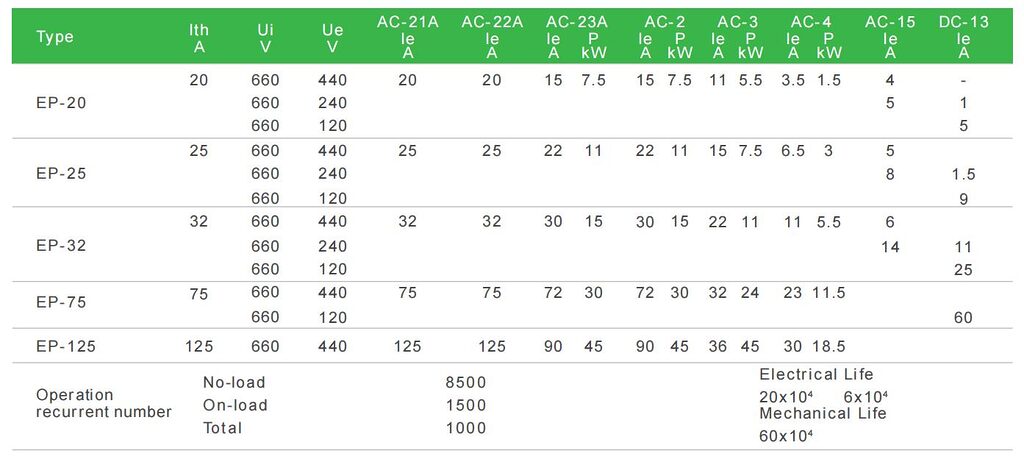The height and width of the screenshot is (459, 1024).
Task: Select the Ith column header
Action: coord(199,38)
